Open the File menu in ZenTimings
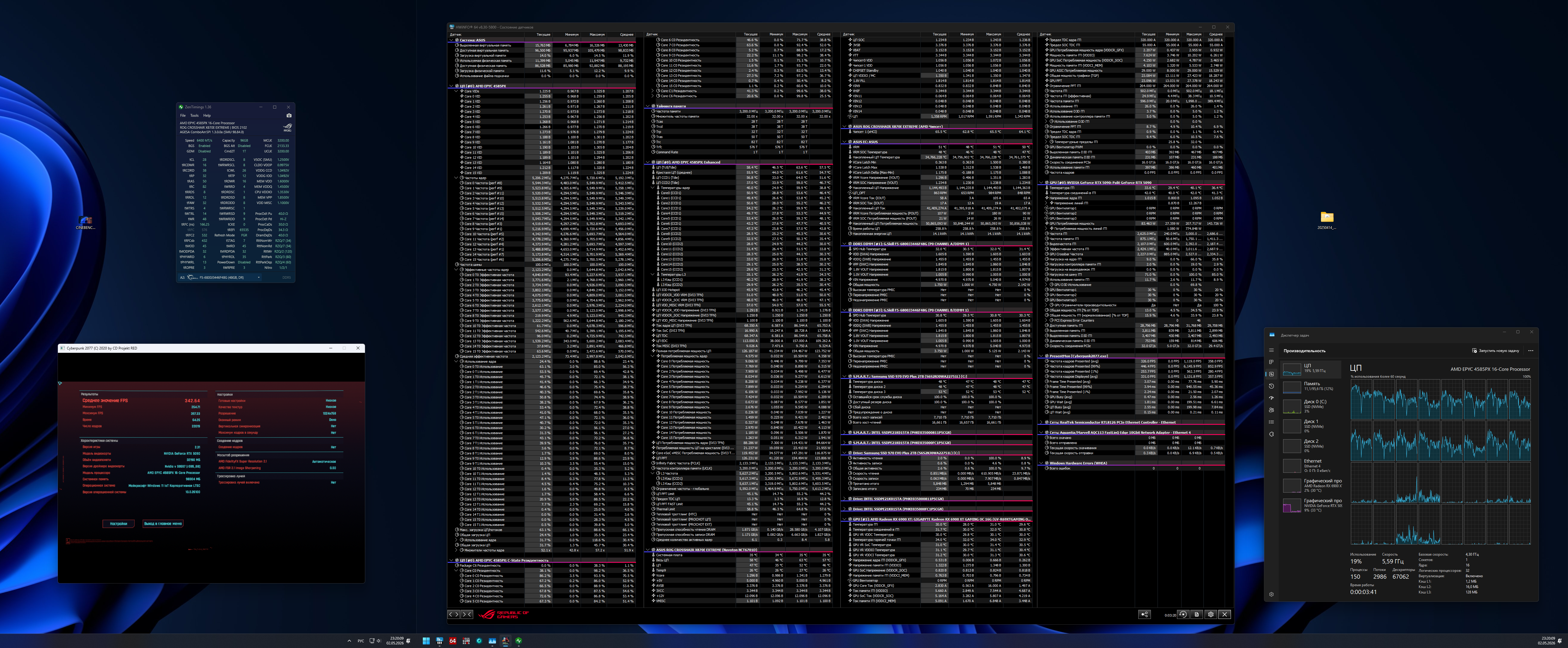Image resolution: width=1568 pixels, height=648 pixels. 183,115
